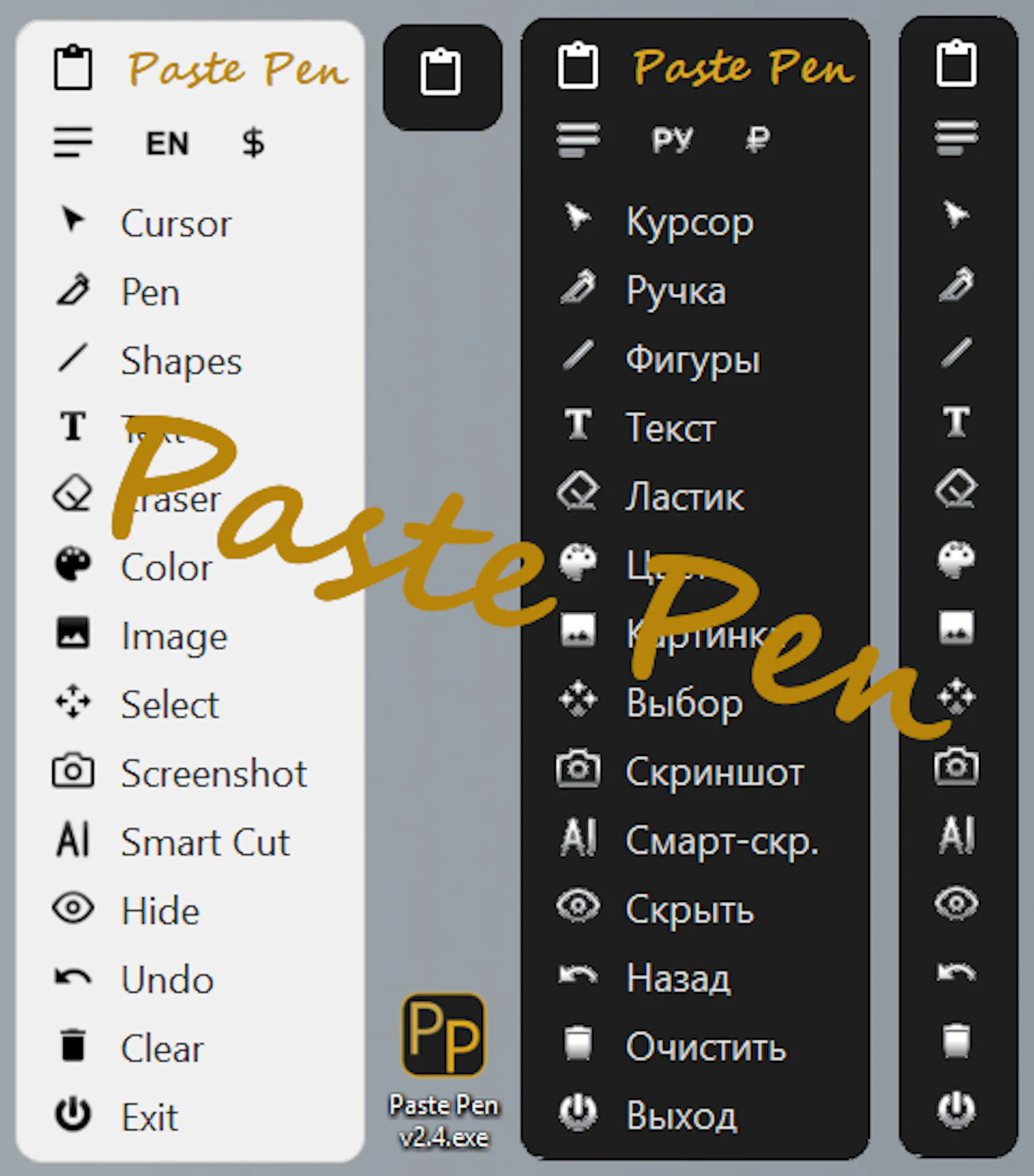Click the Clear label

162,1048
